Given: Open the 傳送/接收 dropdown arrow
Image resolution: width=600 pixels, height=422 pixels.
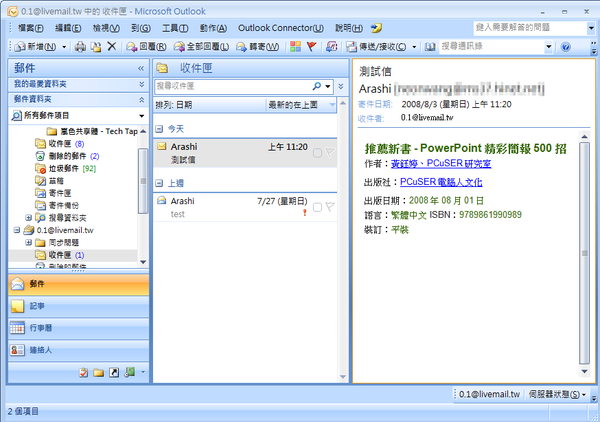Looking at the screenshot, I should pyautogui.click(x=414, y=47).
